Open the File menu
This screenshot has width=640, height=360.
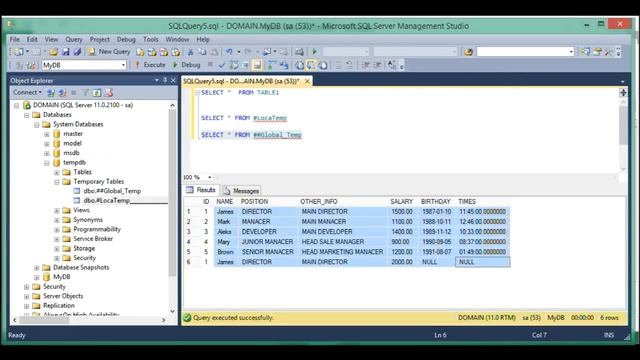tap(15, 39)
